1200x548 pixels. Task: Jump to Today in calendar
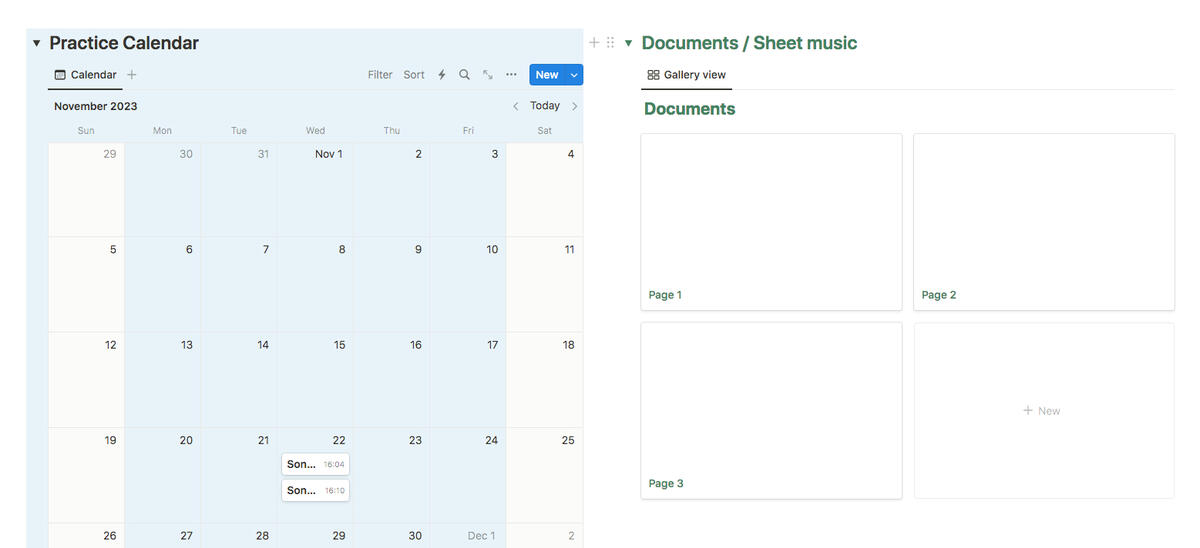(x=545, y=106)
